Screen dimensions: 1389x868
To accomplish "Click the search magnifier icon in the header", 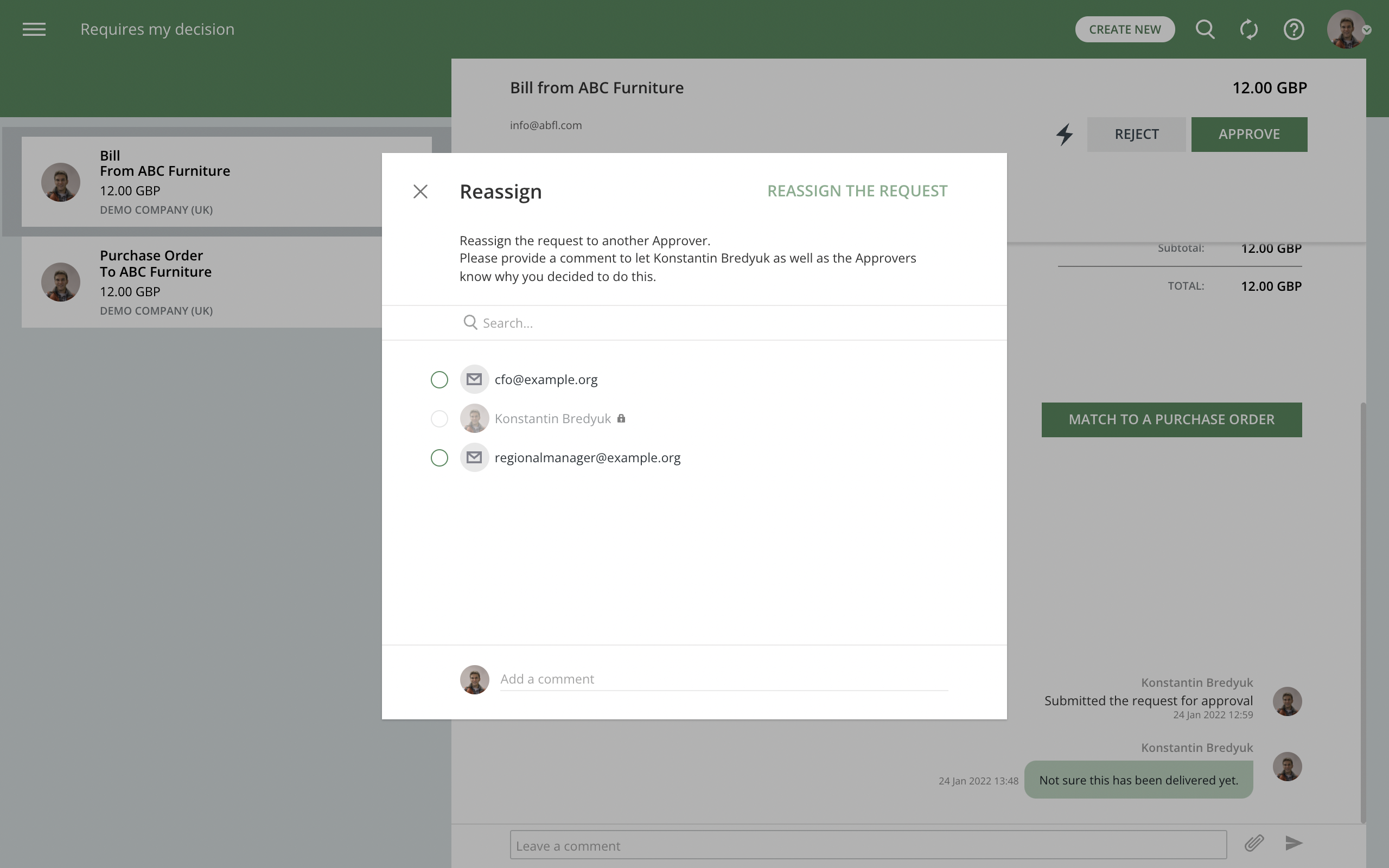I will pyautogui.click(x=1205, y=29).
